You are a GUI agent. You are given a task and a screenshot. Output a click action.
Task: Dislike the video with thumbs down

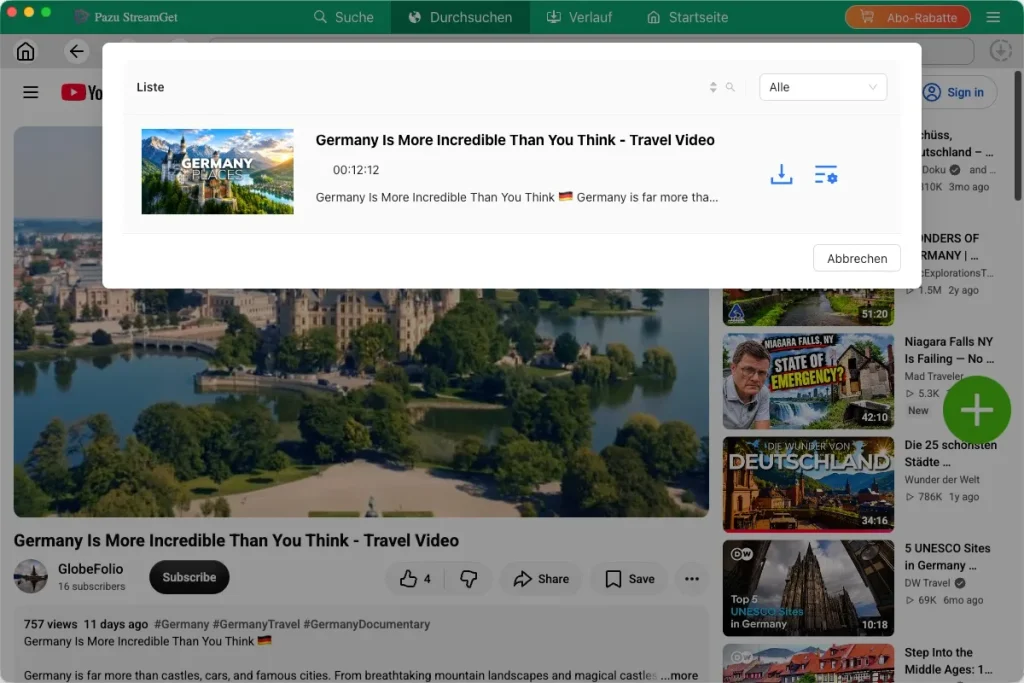pos(469,579)
